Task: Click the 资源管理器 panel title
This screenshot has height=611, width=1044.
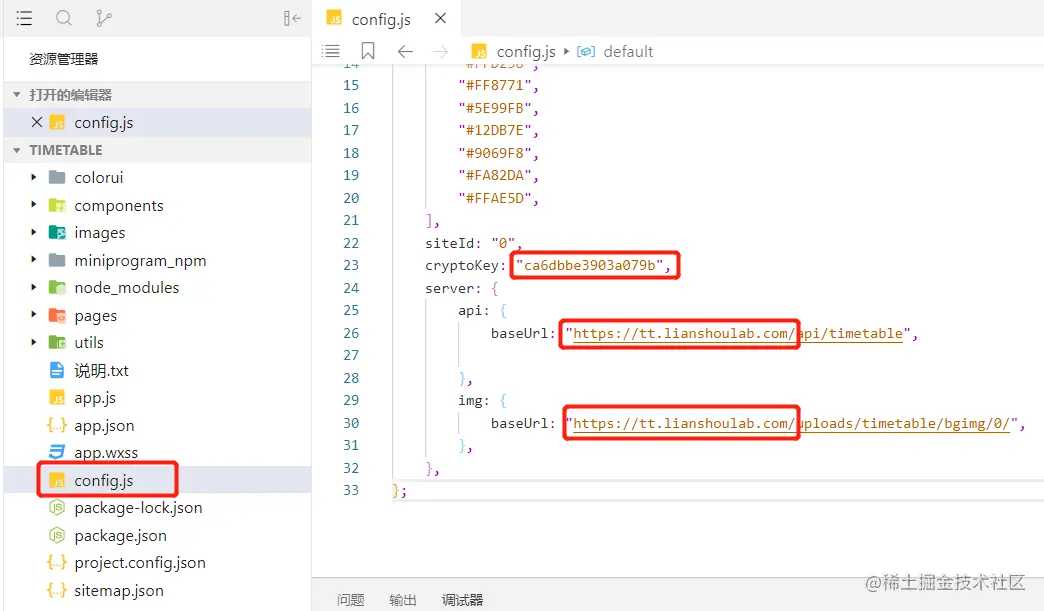Action: click(64, 59)
